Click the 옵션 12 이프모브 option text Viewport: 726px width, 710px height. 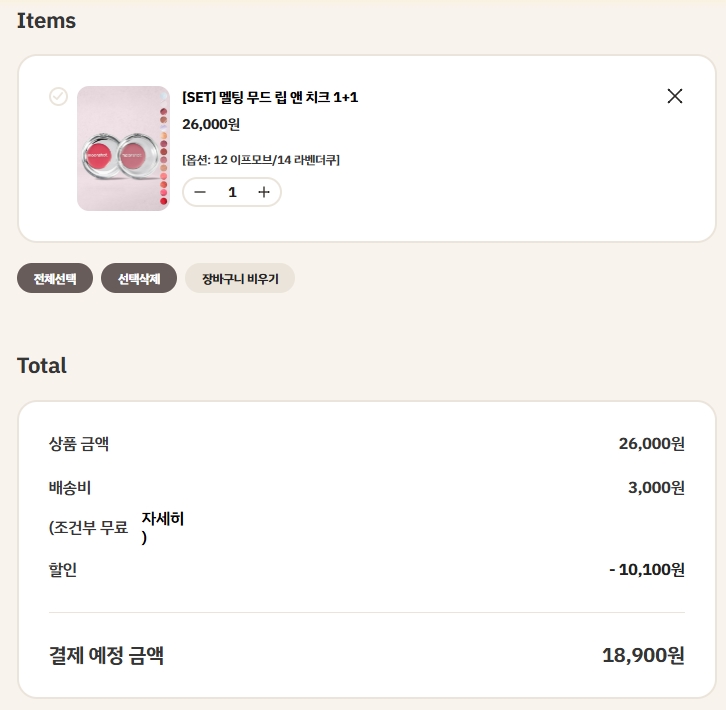point(261,160)
